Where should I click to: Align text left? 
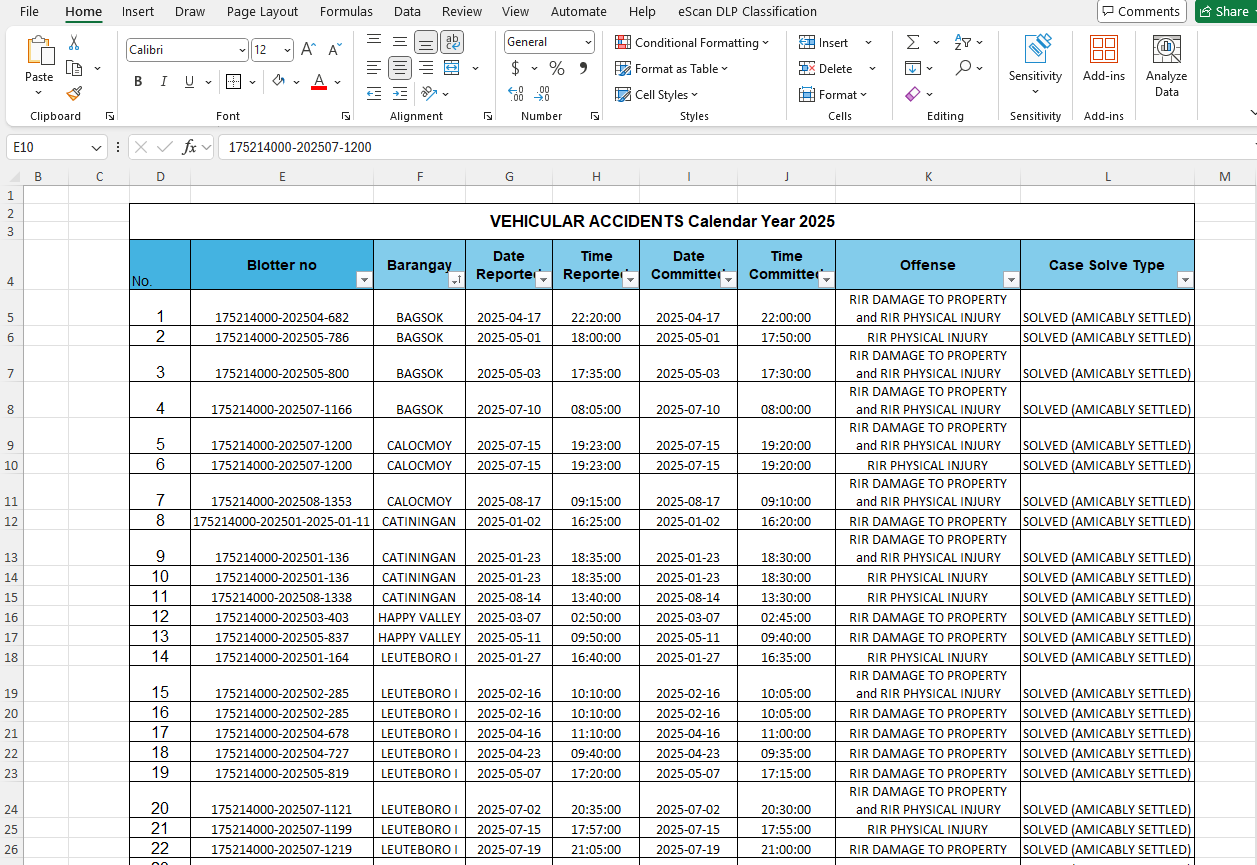(x=374, y=68)
